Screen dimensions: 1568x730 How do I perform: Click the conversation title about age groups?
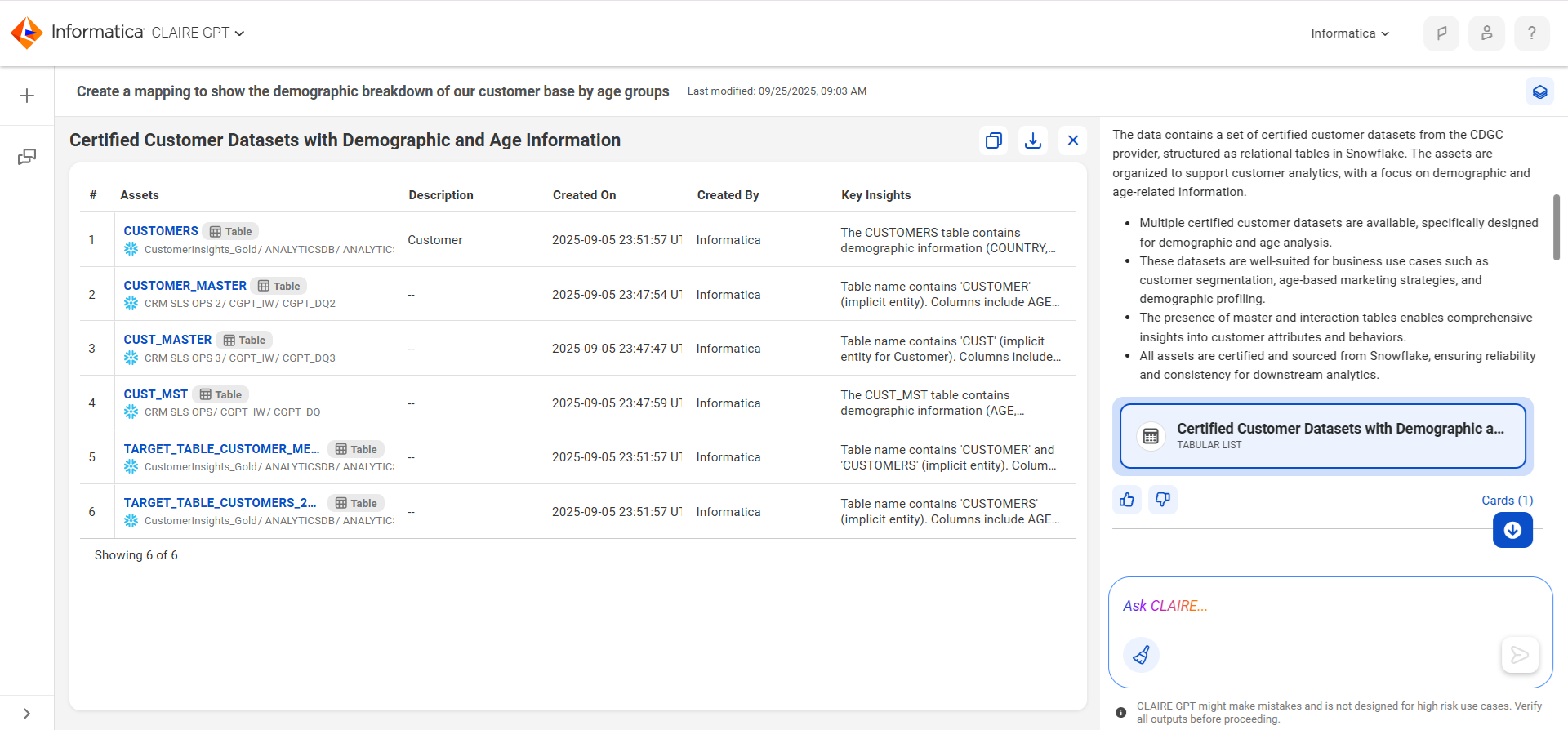tap(372, 91)
